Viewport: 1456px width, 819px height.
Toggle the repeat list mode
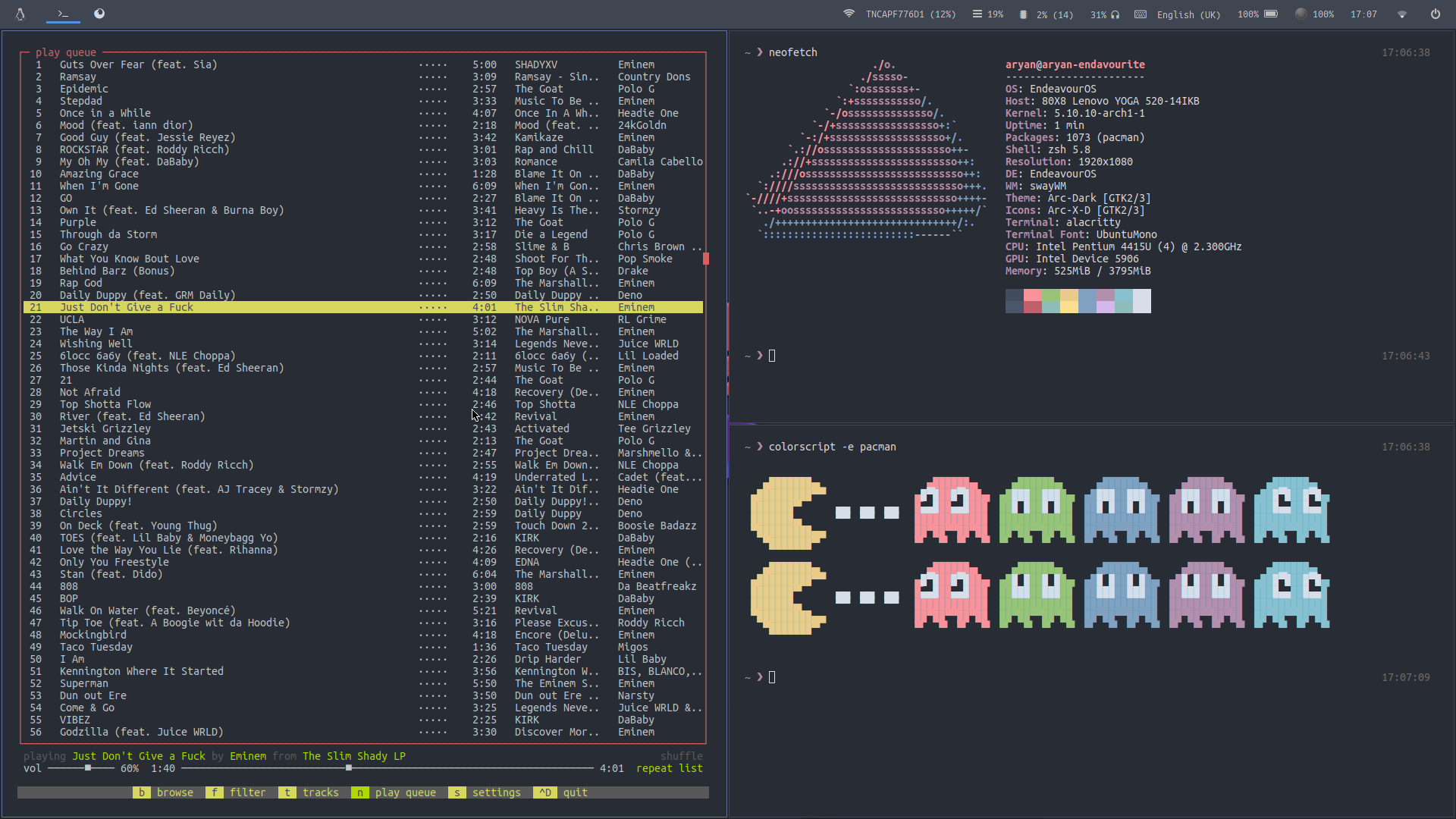tap(670, 768)
